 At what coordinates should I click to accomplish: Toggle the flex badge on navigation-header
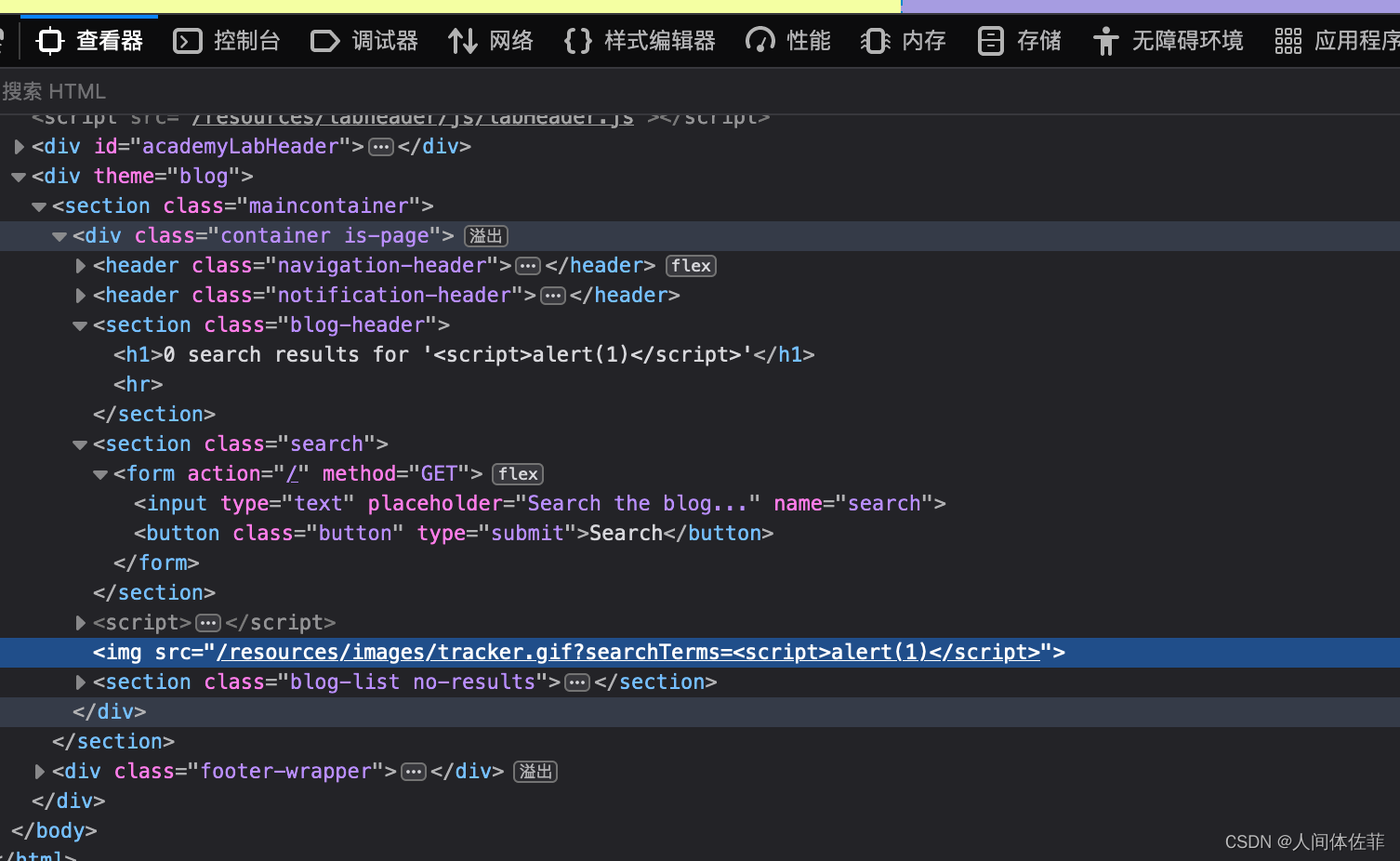click(691, 266)
